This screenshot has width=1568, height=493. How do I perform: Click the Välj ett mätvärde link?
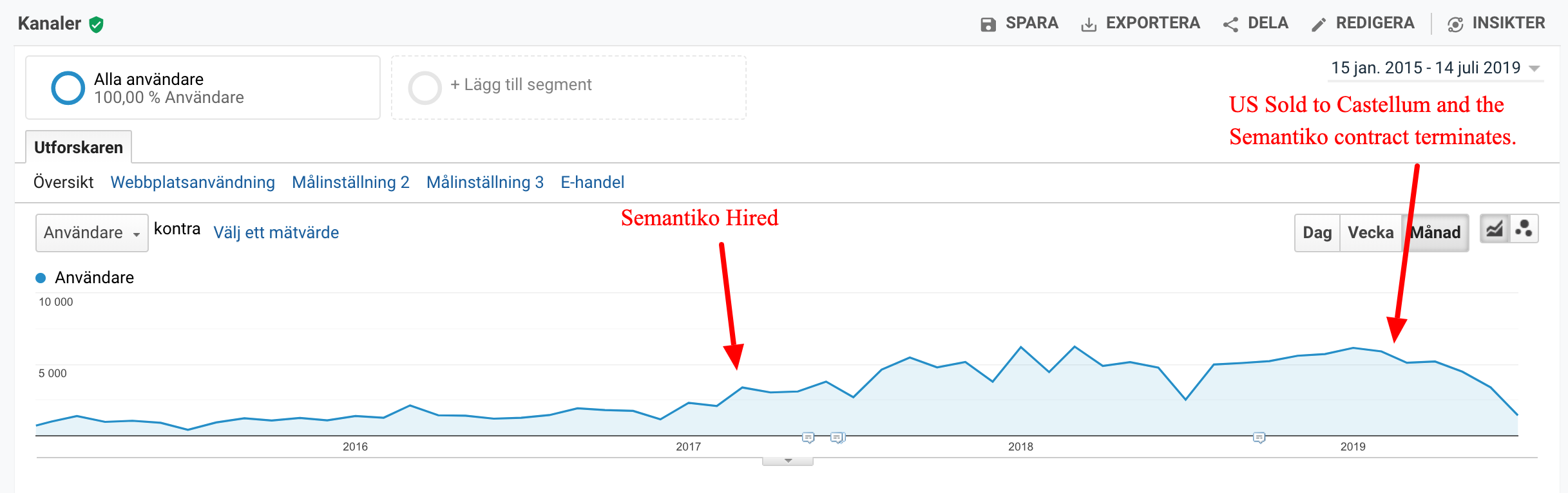click(x=276, y=232)
